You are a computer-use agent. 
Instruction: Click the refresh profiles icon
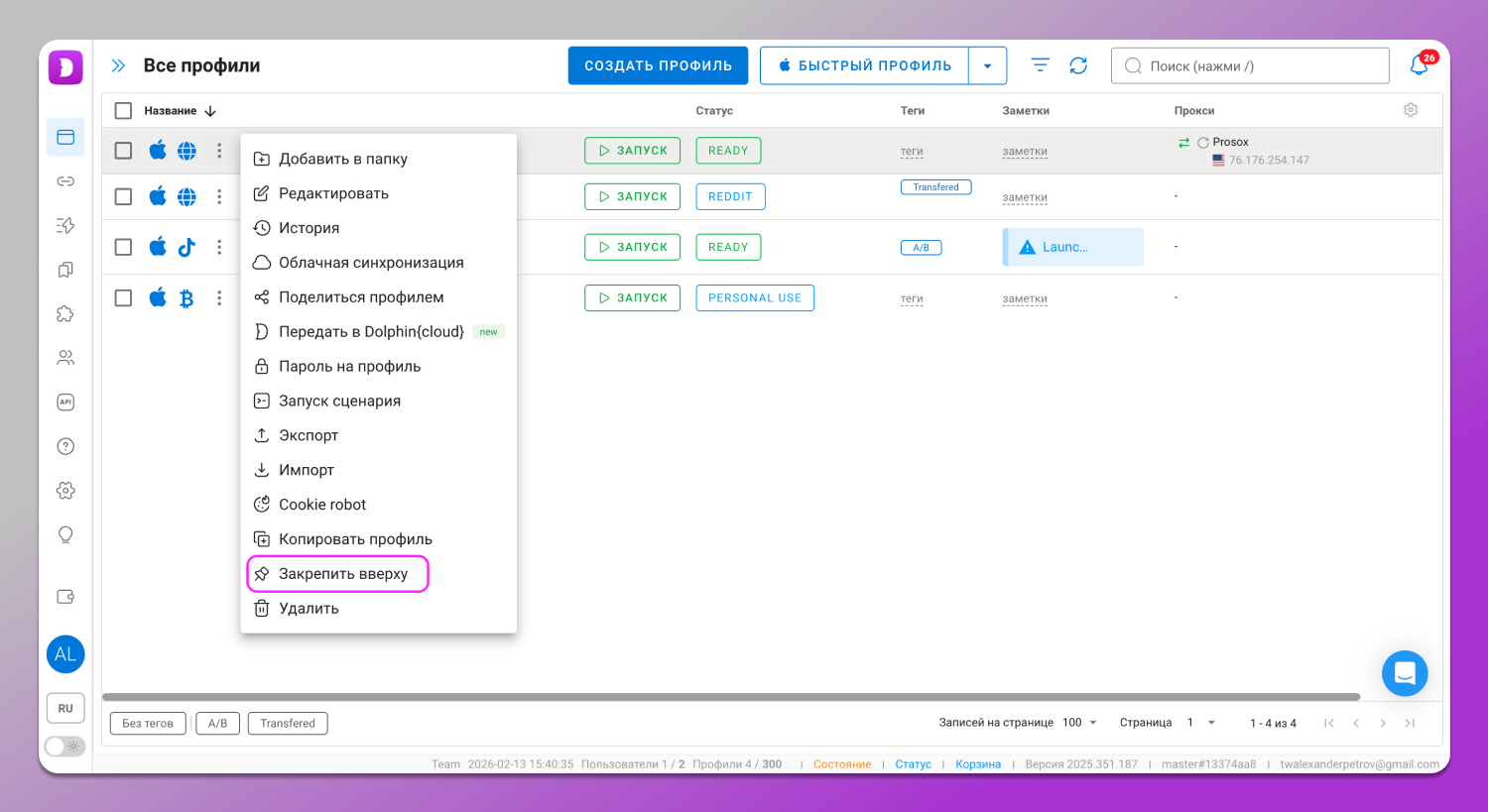click(x=1078, y=65)
